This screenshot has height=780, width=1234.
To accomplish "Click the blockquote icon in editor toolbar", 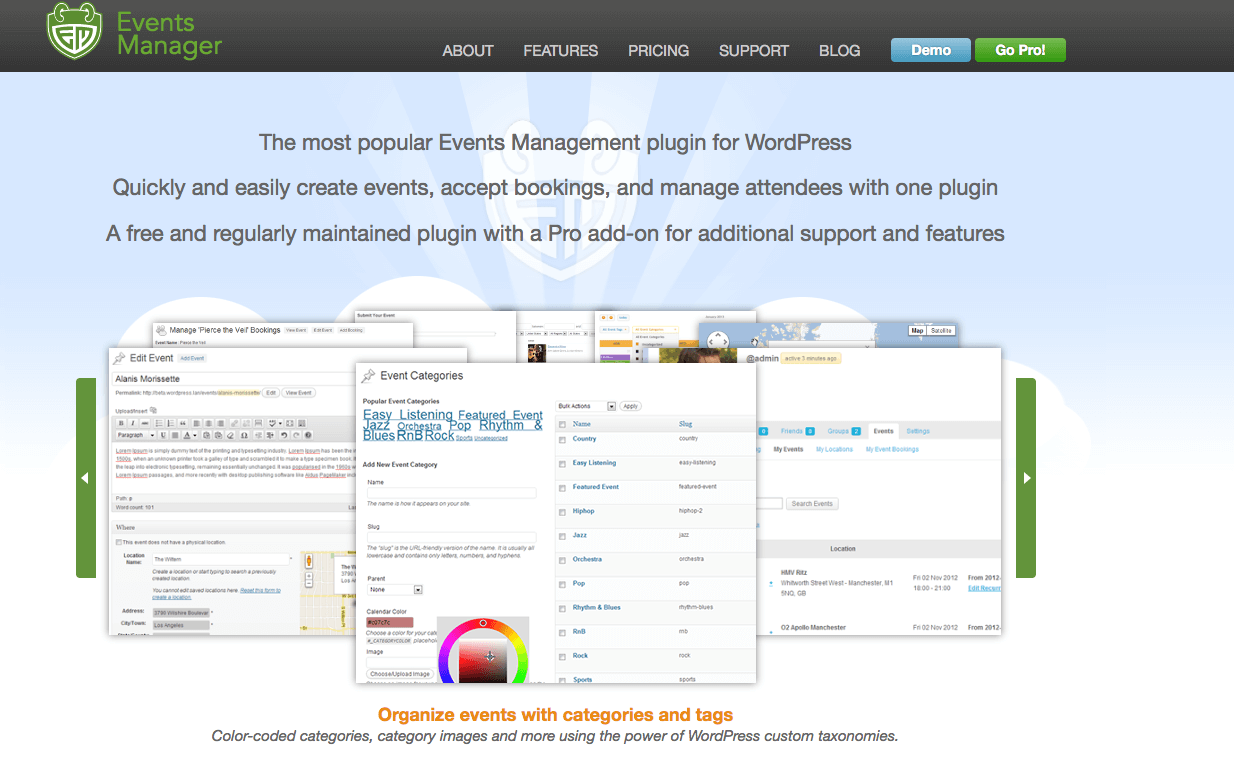I will [x=183, y=423].
